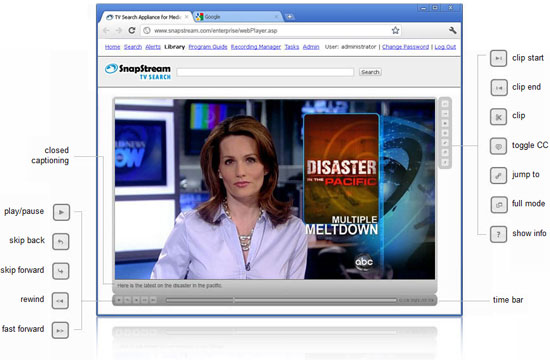Click the TV search input field
The image size is (550, 360).
coord(265,72)
